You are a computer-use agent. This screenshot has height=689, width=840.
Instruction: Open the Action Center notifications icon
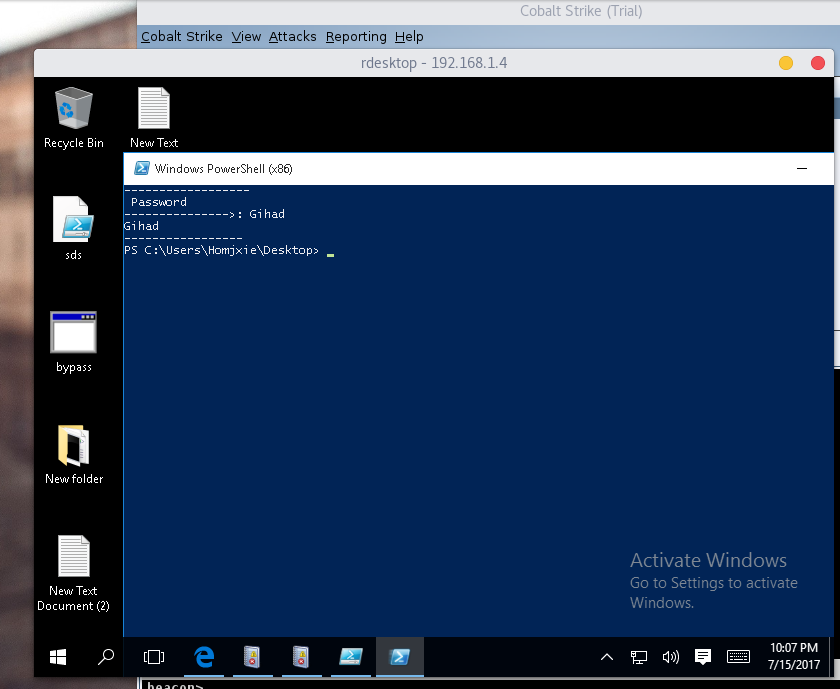tap(703, 657)
